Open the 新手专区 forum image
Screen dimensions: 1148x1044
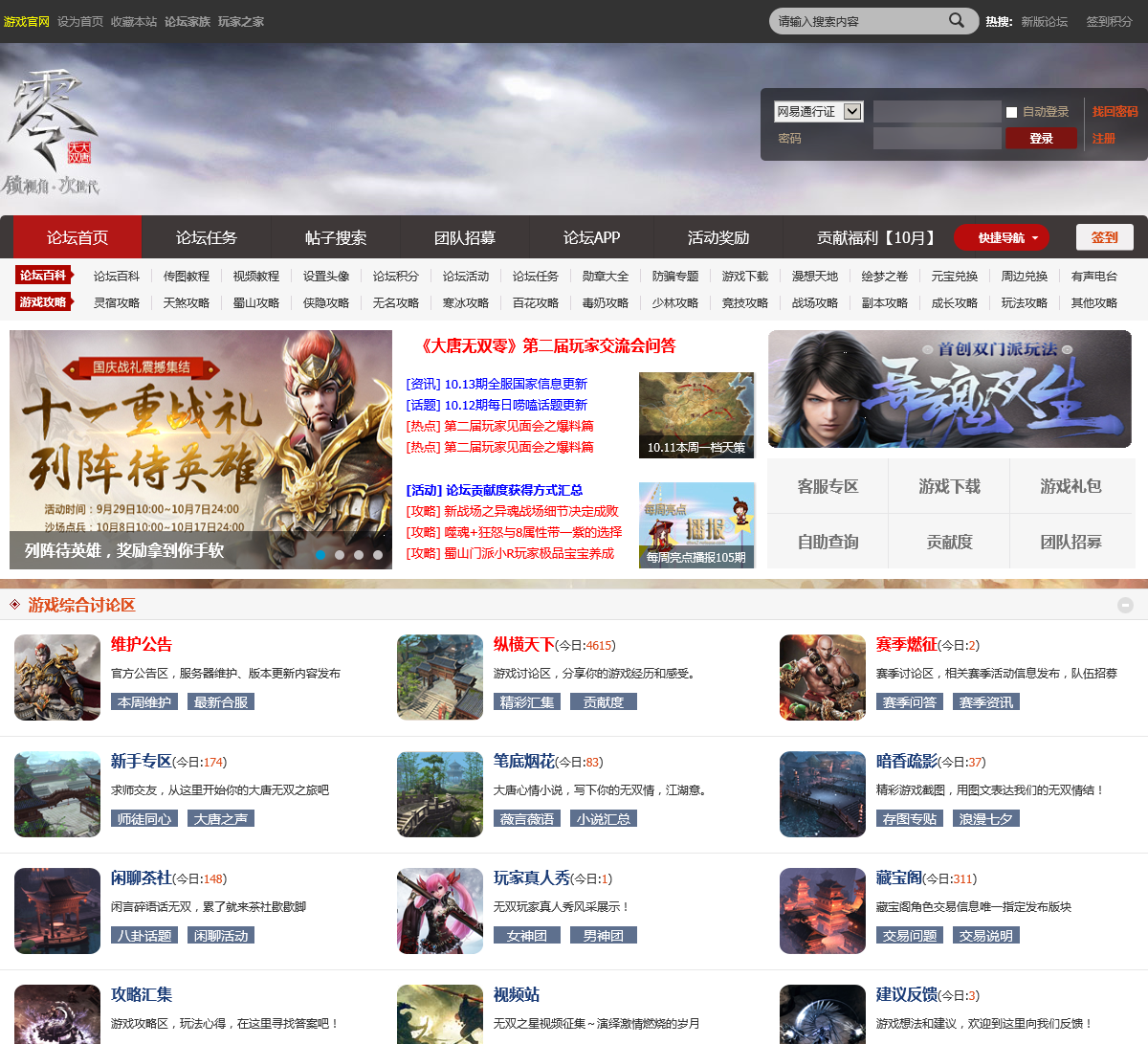[57, 794]
